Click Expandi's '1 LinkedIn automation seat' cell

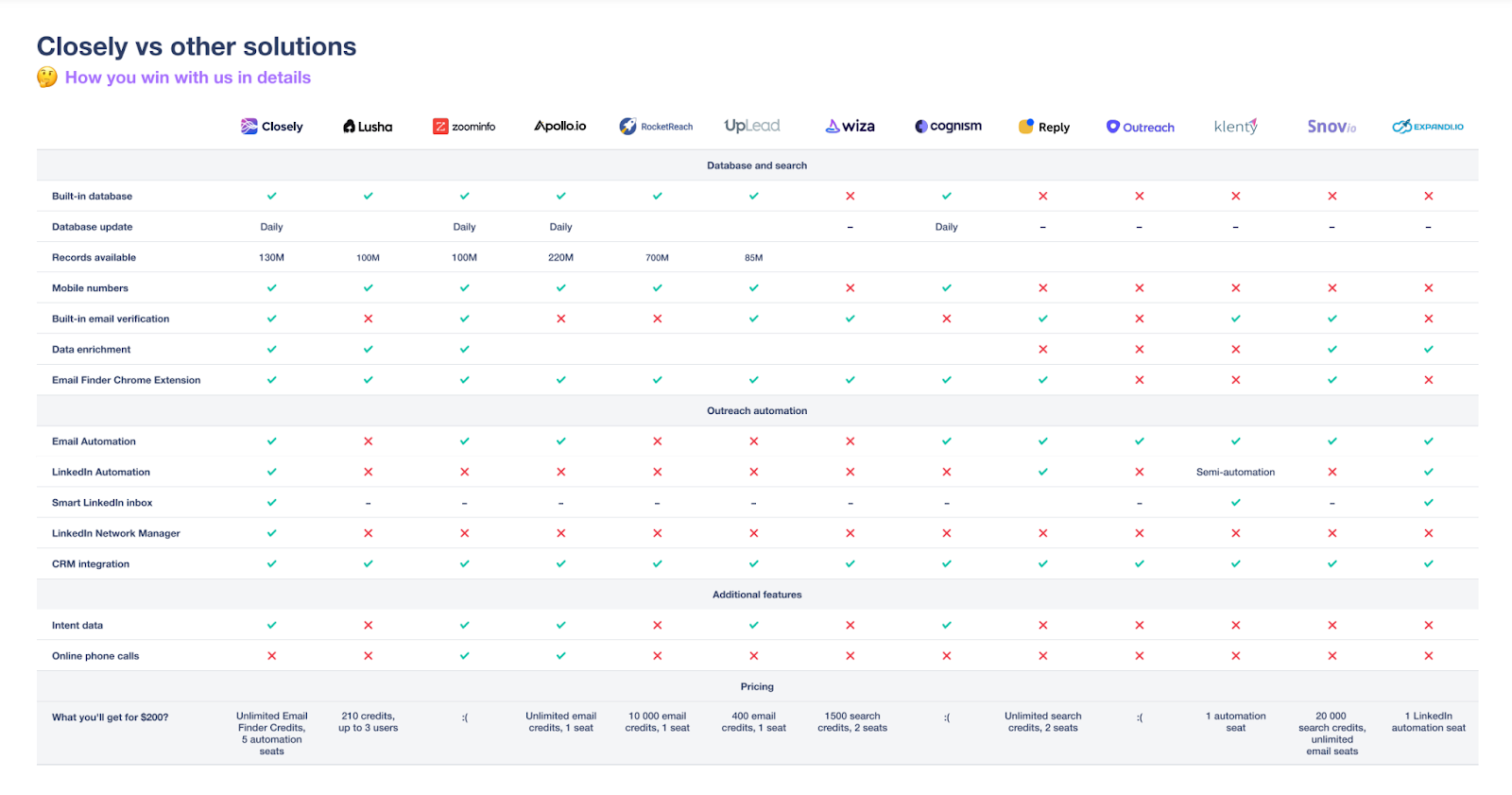click(x=1429, y=722)
